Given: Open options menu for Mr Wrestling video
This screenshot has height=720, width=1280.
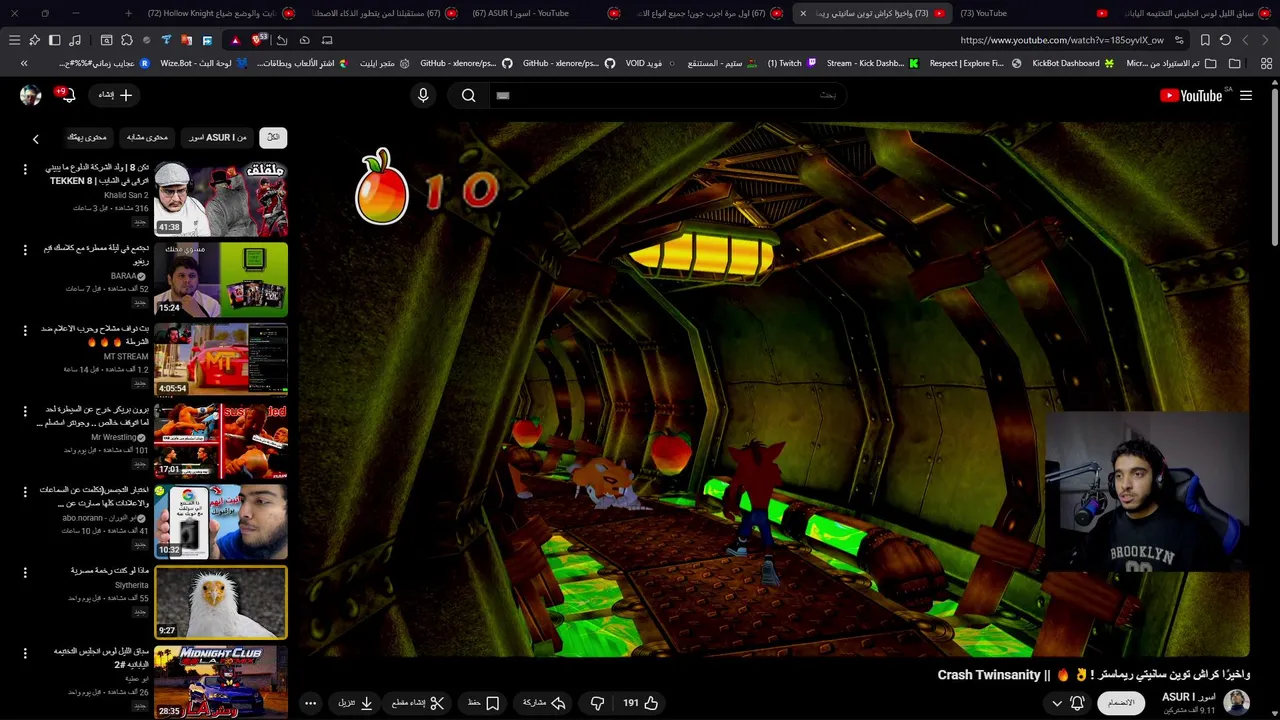Looking at the screenshot, I should (x=25, y=412).
